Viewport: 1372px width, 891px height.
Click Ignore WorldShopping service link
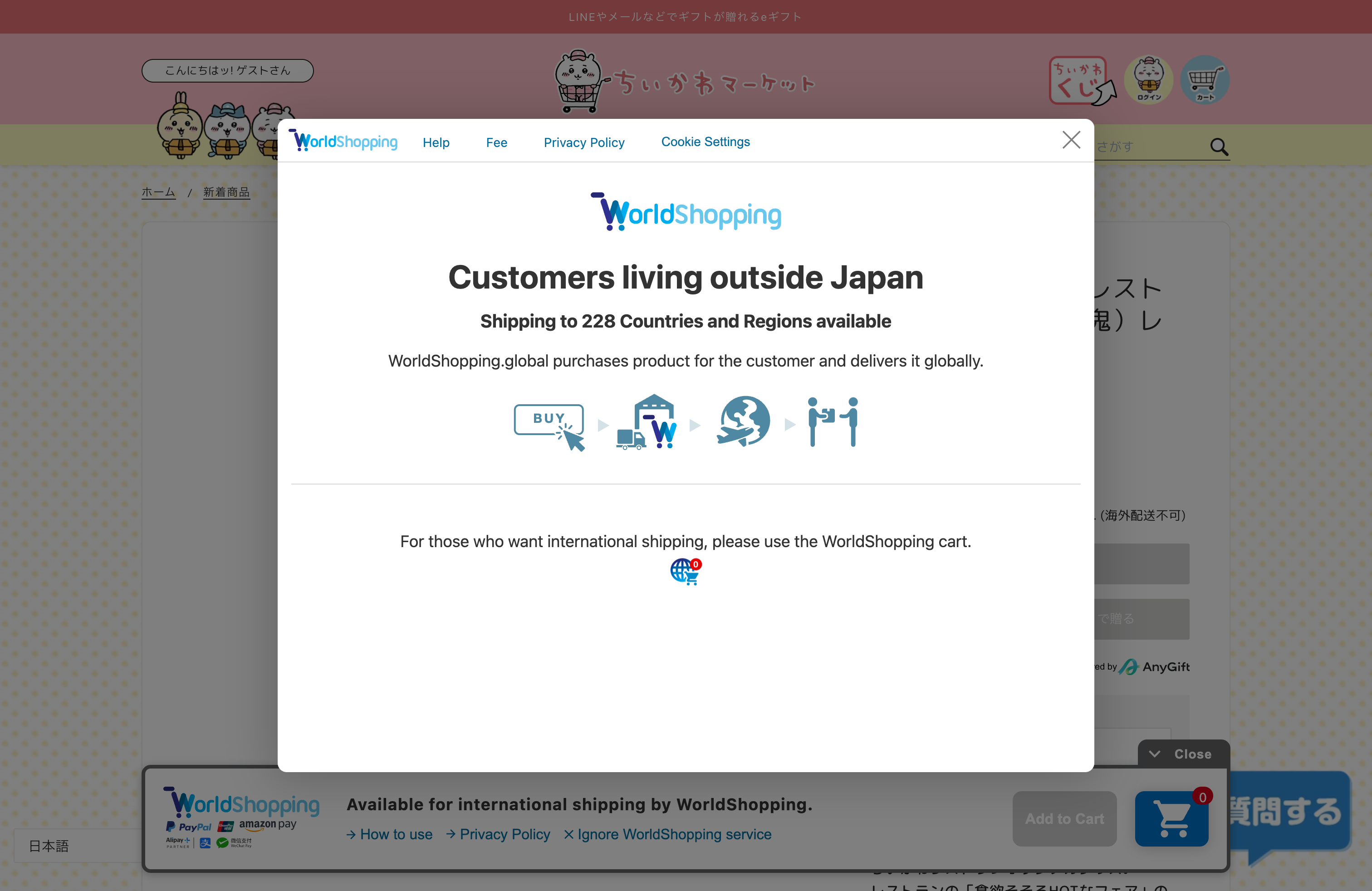(667, 834)
